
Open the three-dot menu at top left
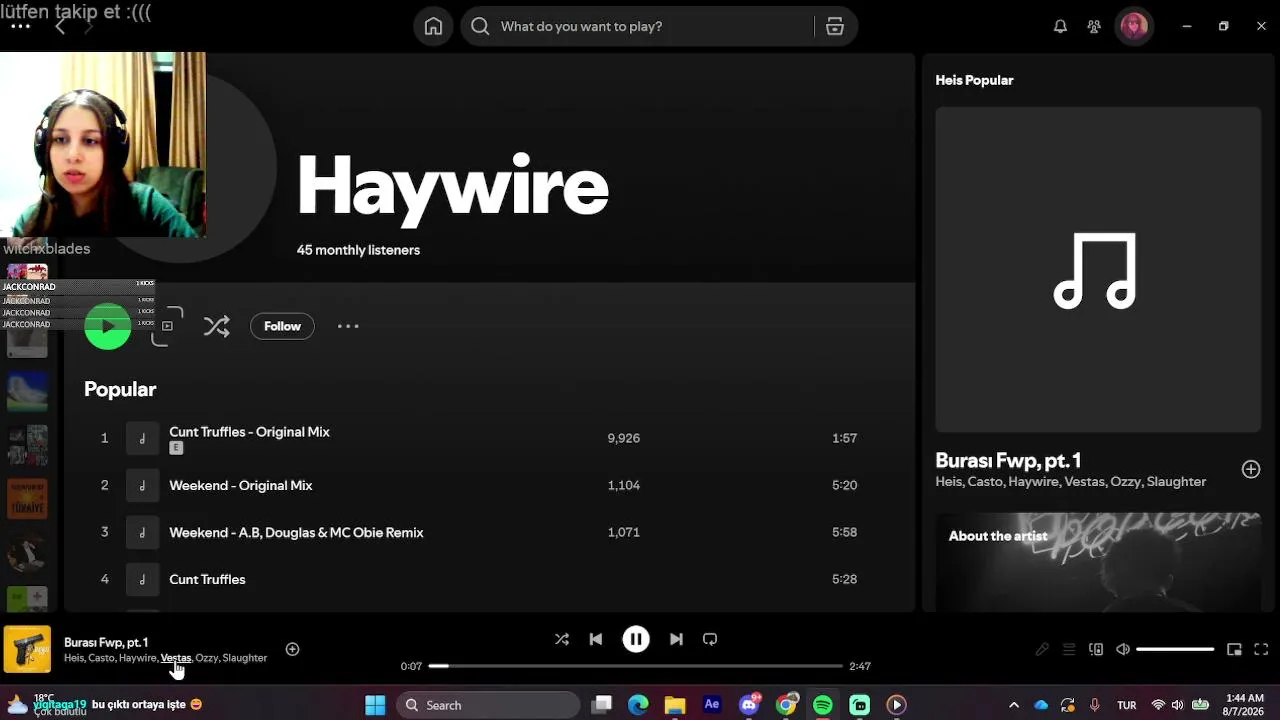click(x=21, y=27)
